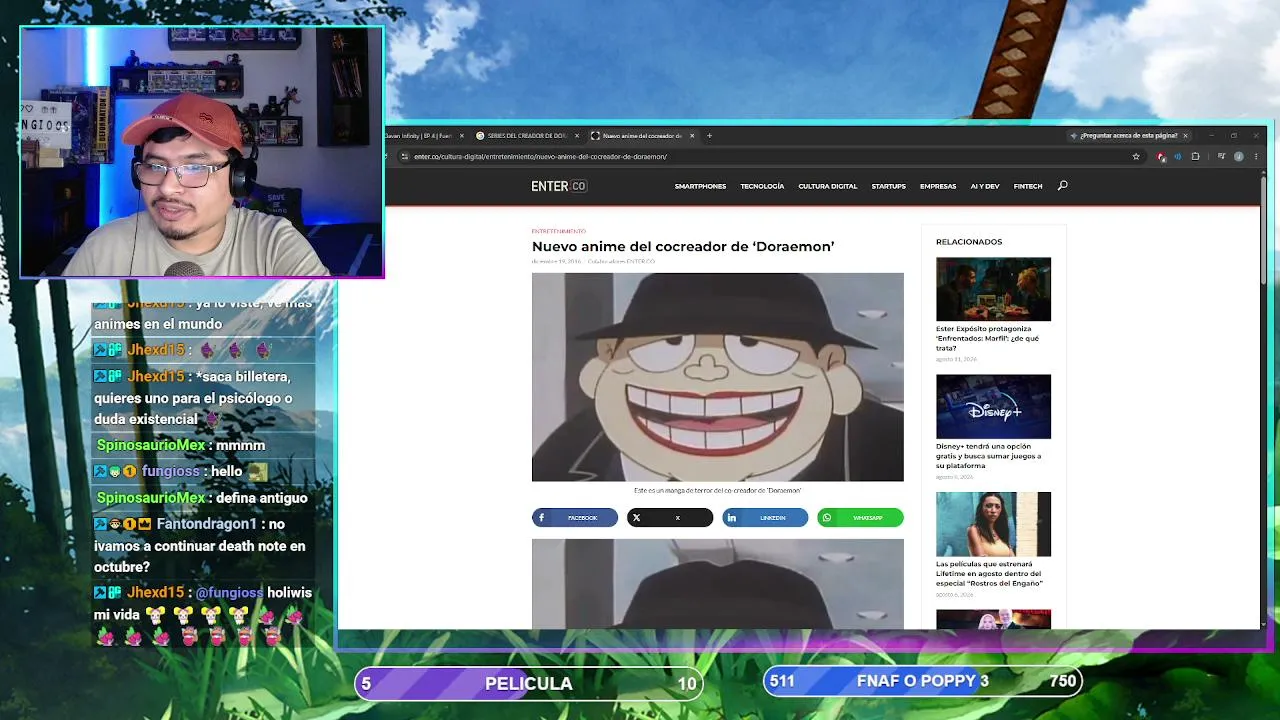The height and width of the screenshot is (720, 1280).
Task: Dismiss the '¿Preguntar acerca de esta página?' chip
Action: coord(1185,135)
